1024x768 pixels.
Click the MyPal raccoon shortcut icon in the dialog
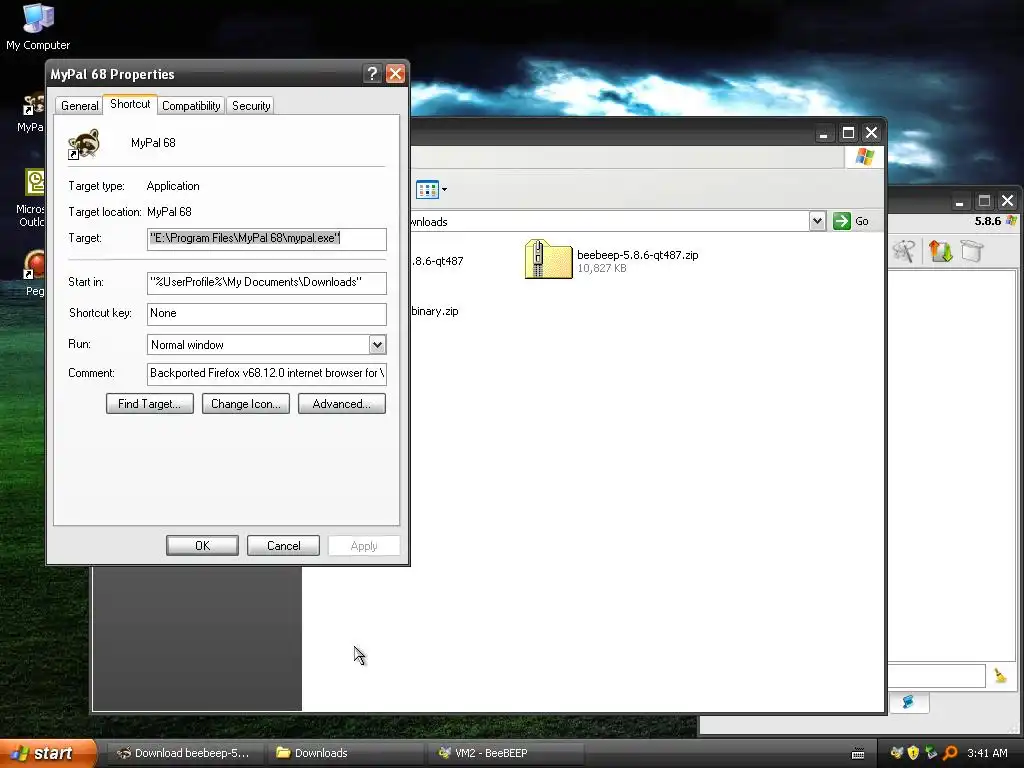pyautogui.click(x=84, y=144)
